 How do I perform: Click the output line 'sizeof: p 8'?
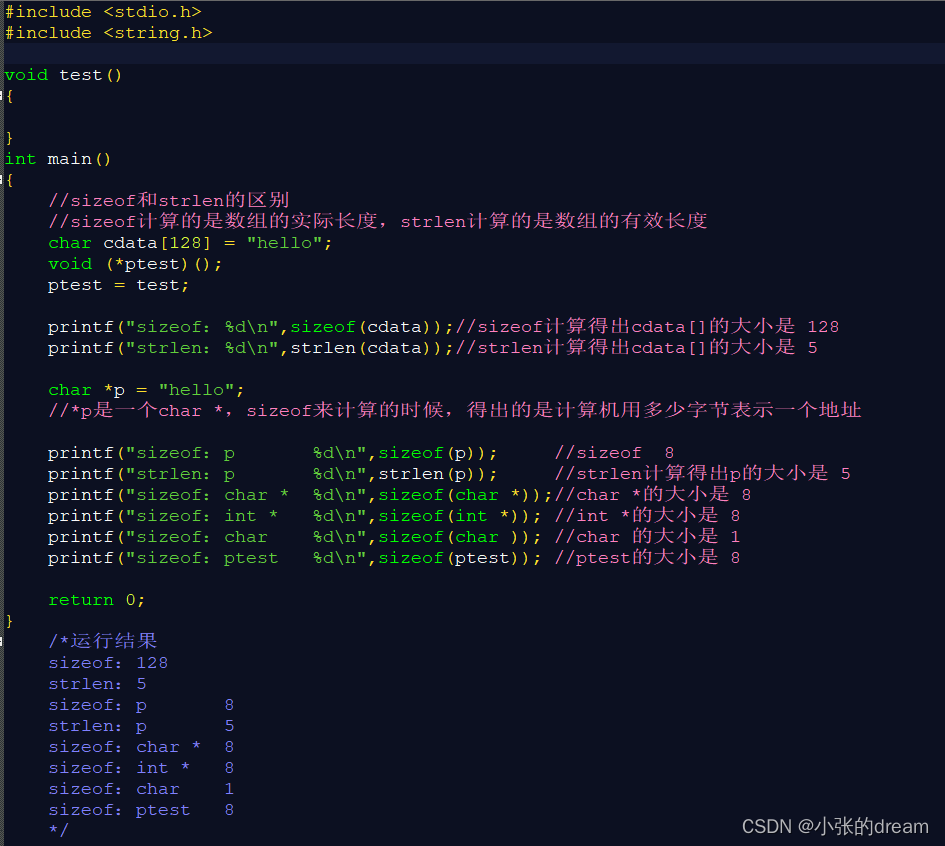[141, 705]
